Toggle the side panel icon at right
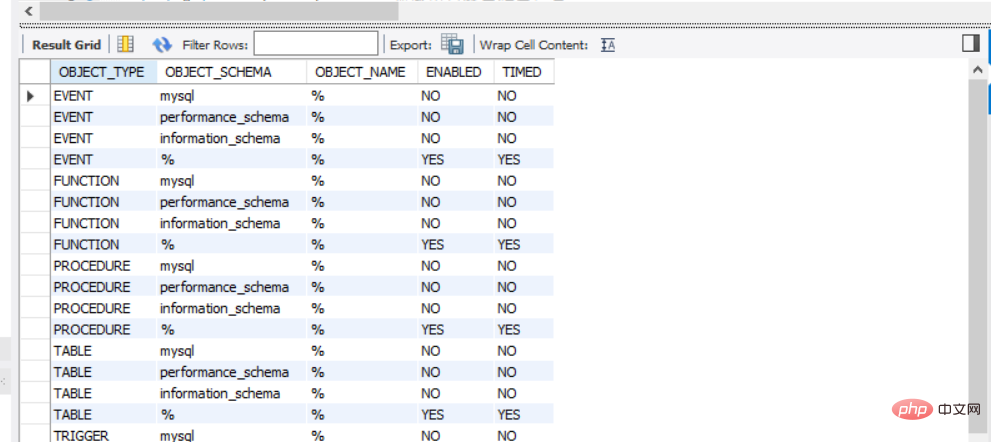Screen dimensions: 991x442 coord(970,43)
